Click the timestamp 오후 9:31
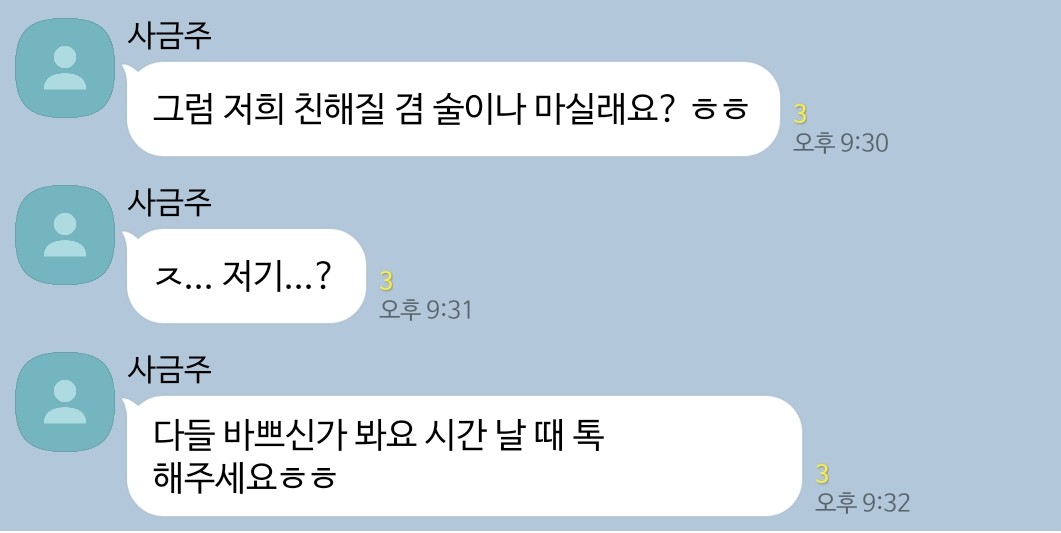Viewport: 1061px width, 533px height. pyautogui.click(x=426, y=310)
